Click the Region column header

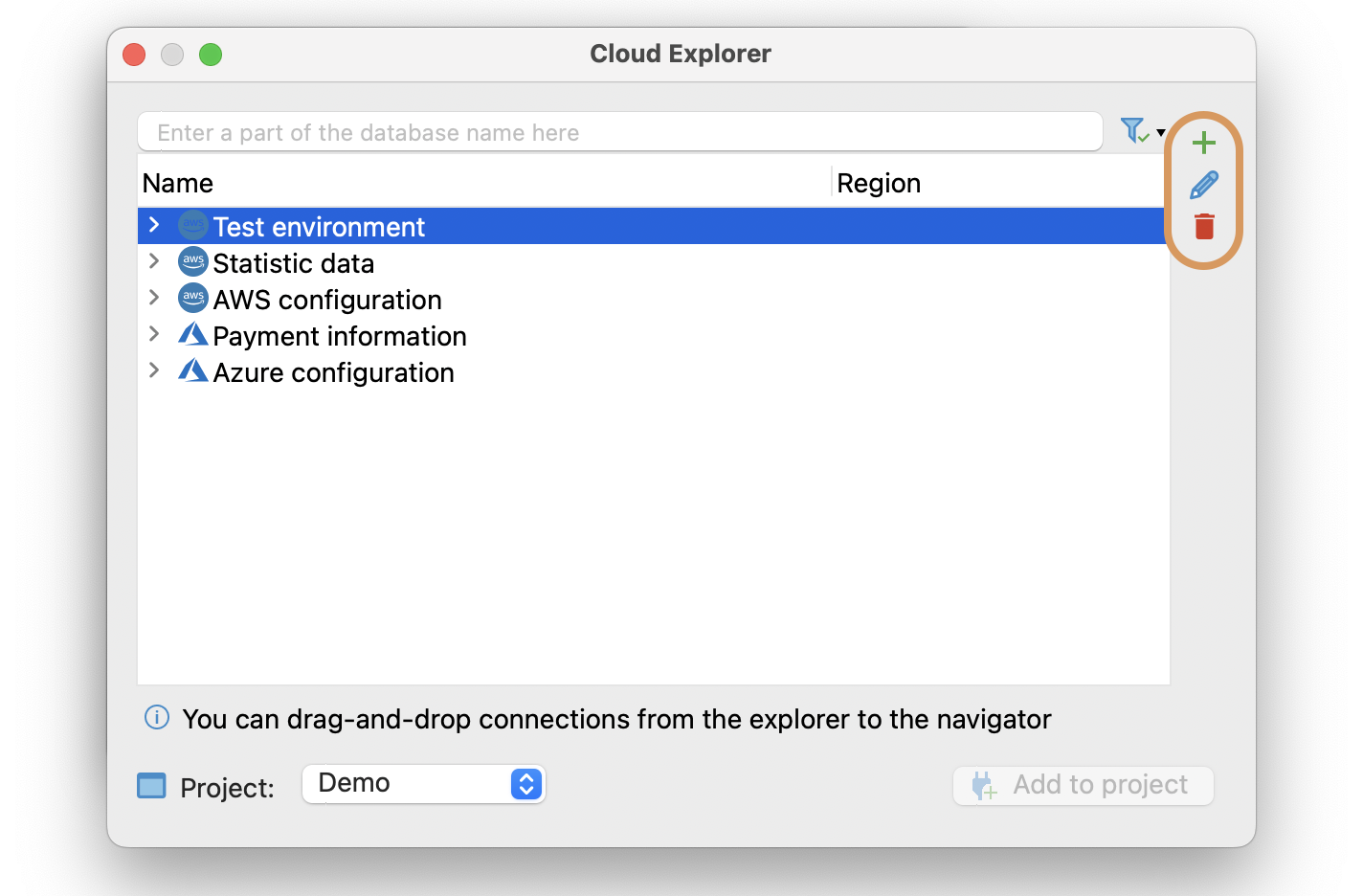(878, 183)
